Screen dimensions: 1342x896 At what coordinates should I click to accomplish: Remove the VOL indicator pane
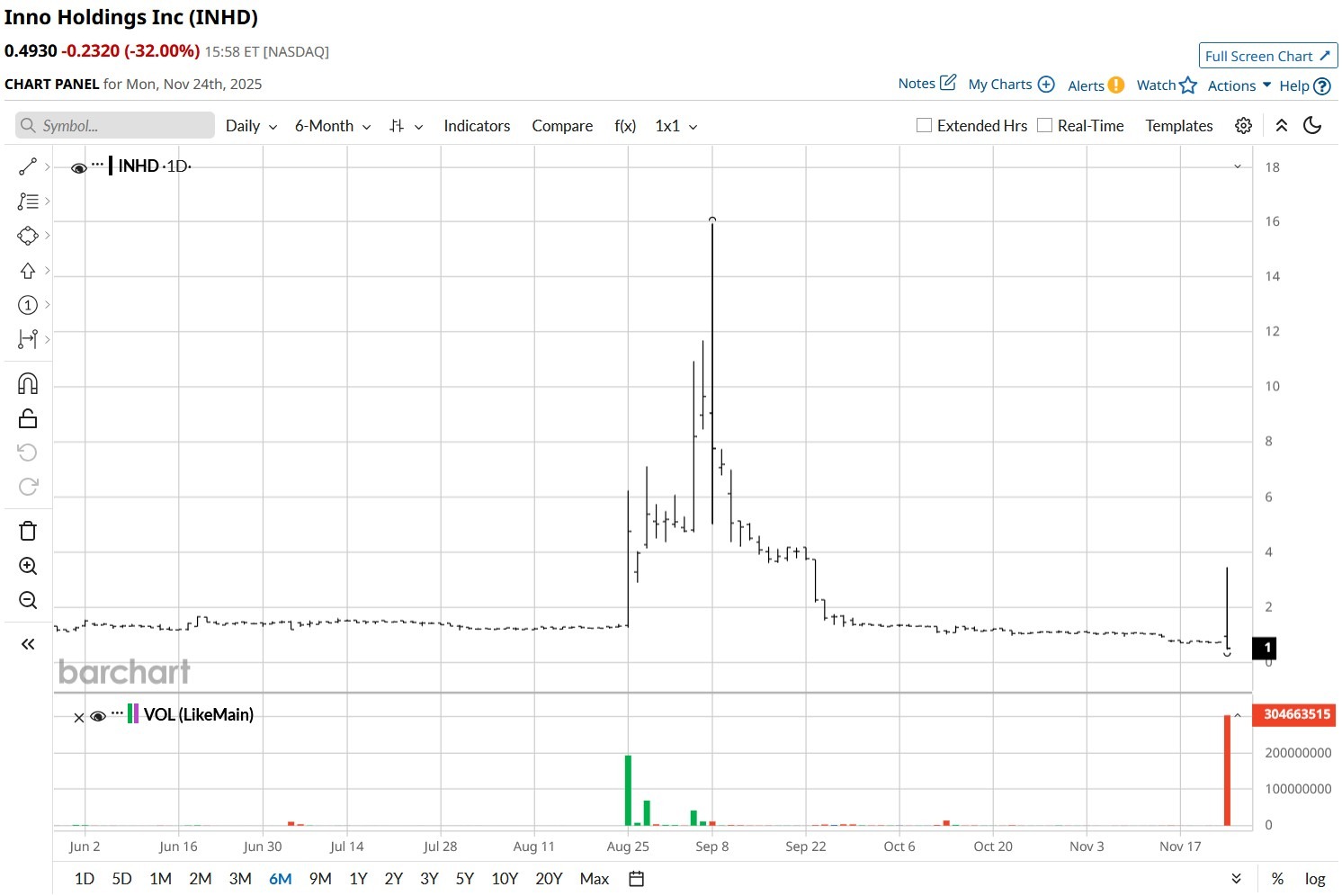pos(78,717)
